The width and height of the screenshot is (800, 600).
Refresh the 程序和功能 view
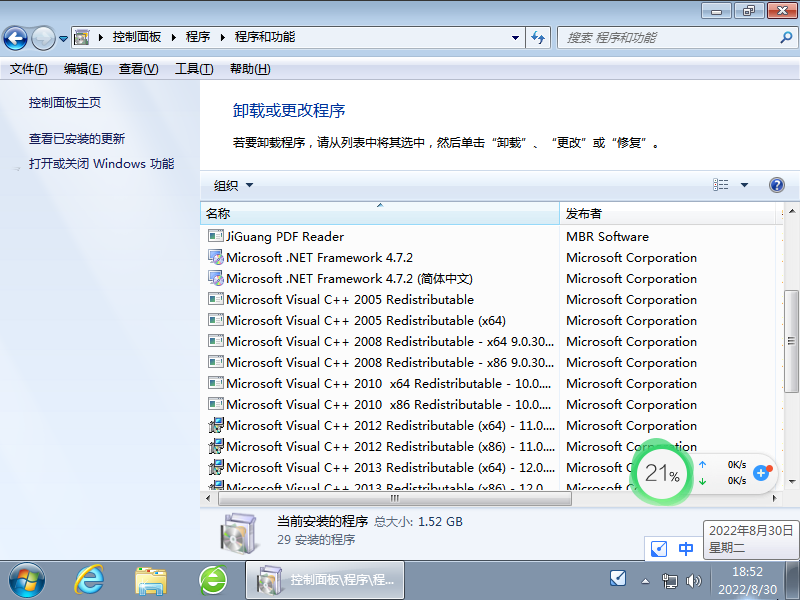[x=538, y=38]
